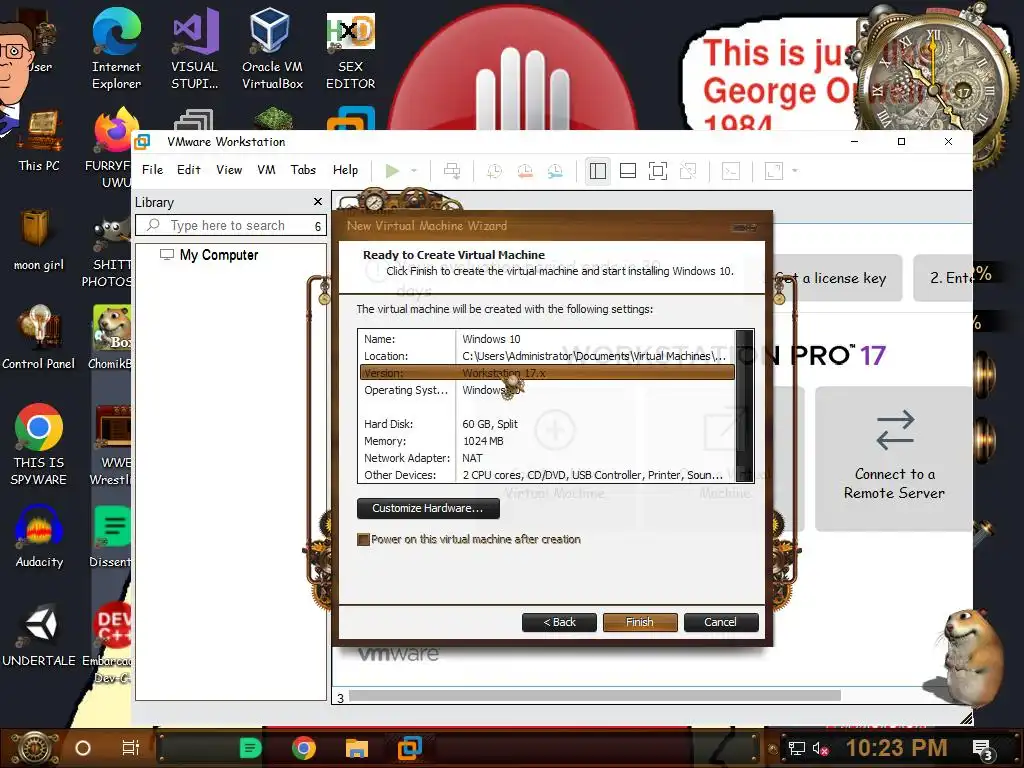Open the View menu
The width and height of the screenshot is (1024, 768).
tap(229, 170)
